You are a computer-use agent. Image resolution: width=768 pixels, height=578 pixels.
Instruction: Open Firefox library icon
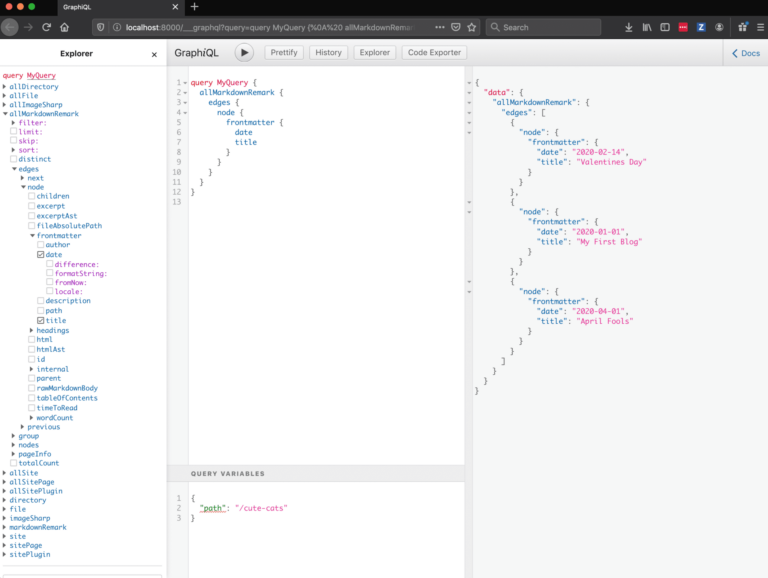pos(648,27)
